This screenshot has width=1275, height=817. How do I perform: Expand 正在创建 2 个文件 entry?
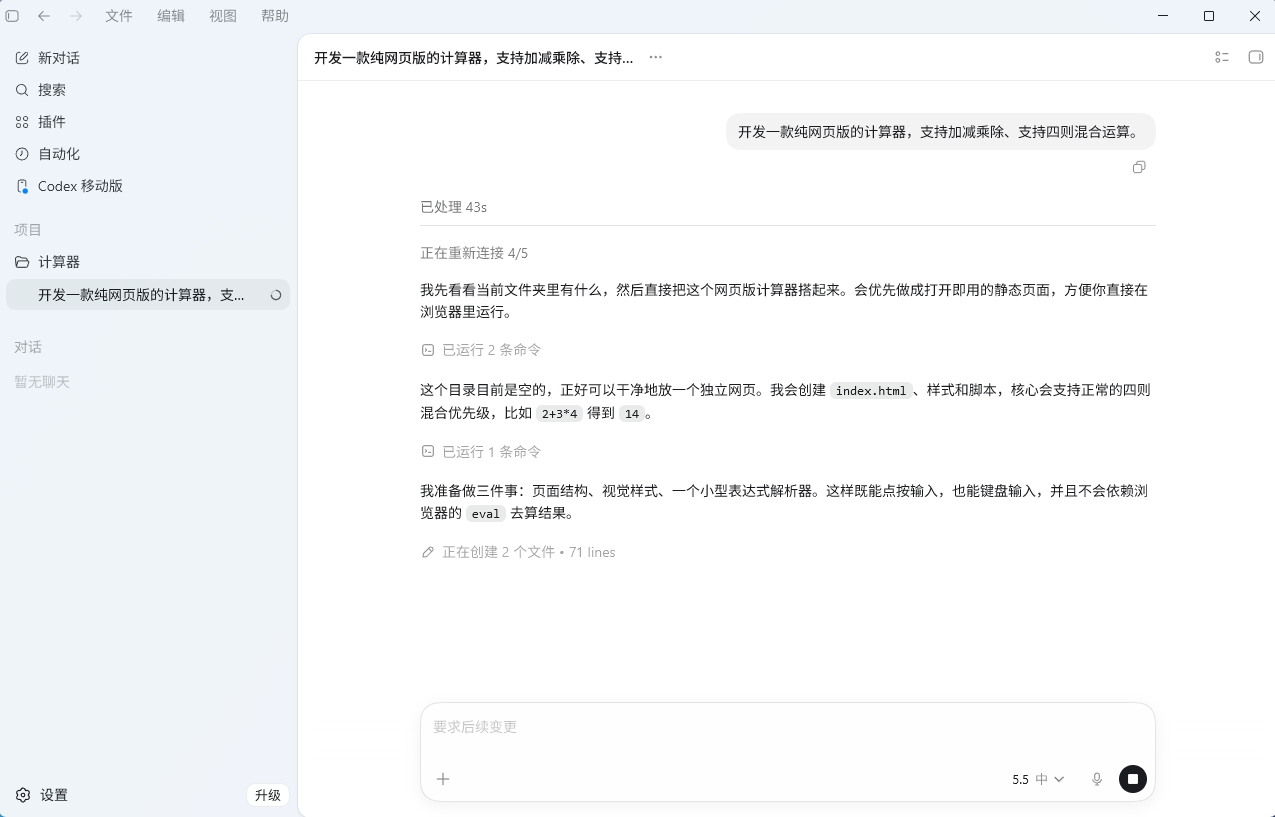click(x=518, y=552)
